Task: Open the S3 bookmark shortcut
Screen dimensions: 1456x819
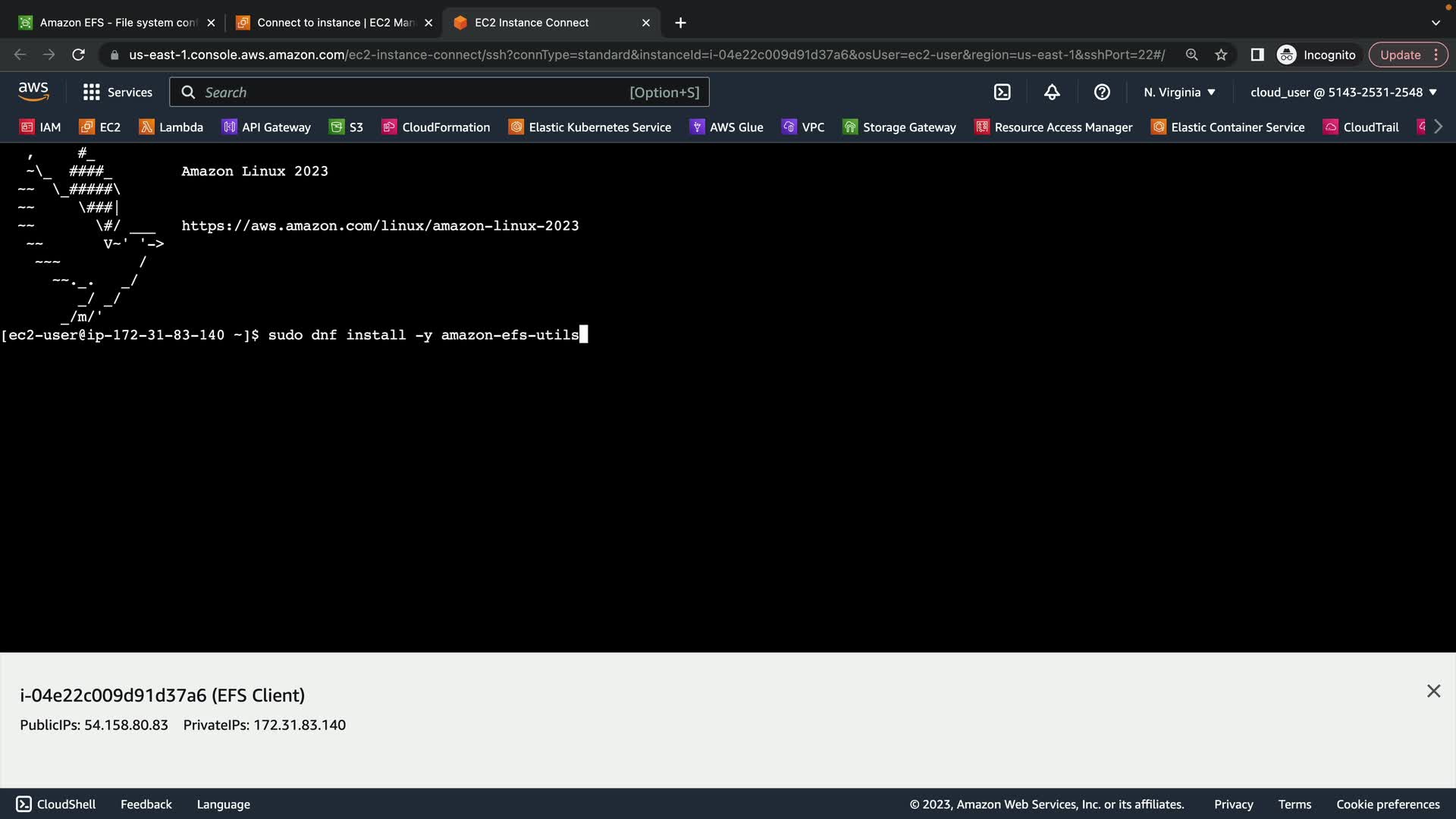Action: pos(347,127)
